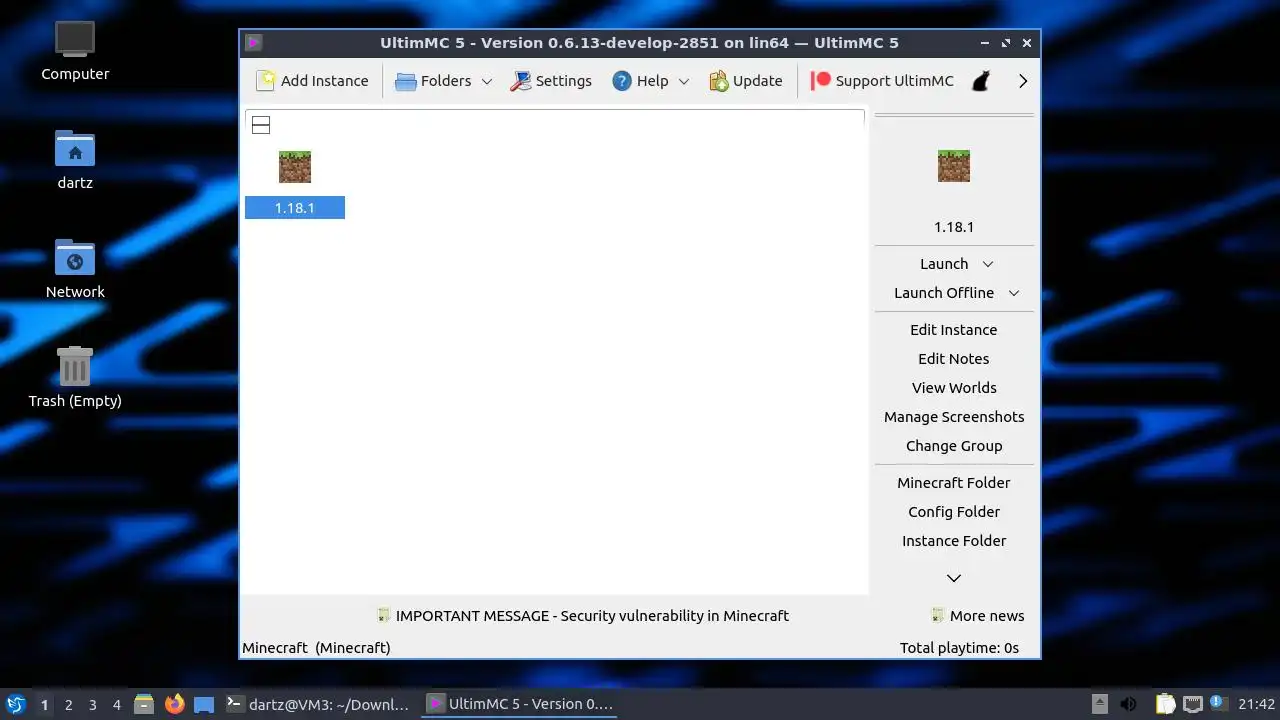This screenshot has width=1280, height=720.
Task: Open Edit Notes
Action: click(954, 359)
